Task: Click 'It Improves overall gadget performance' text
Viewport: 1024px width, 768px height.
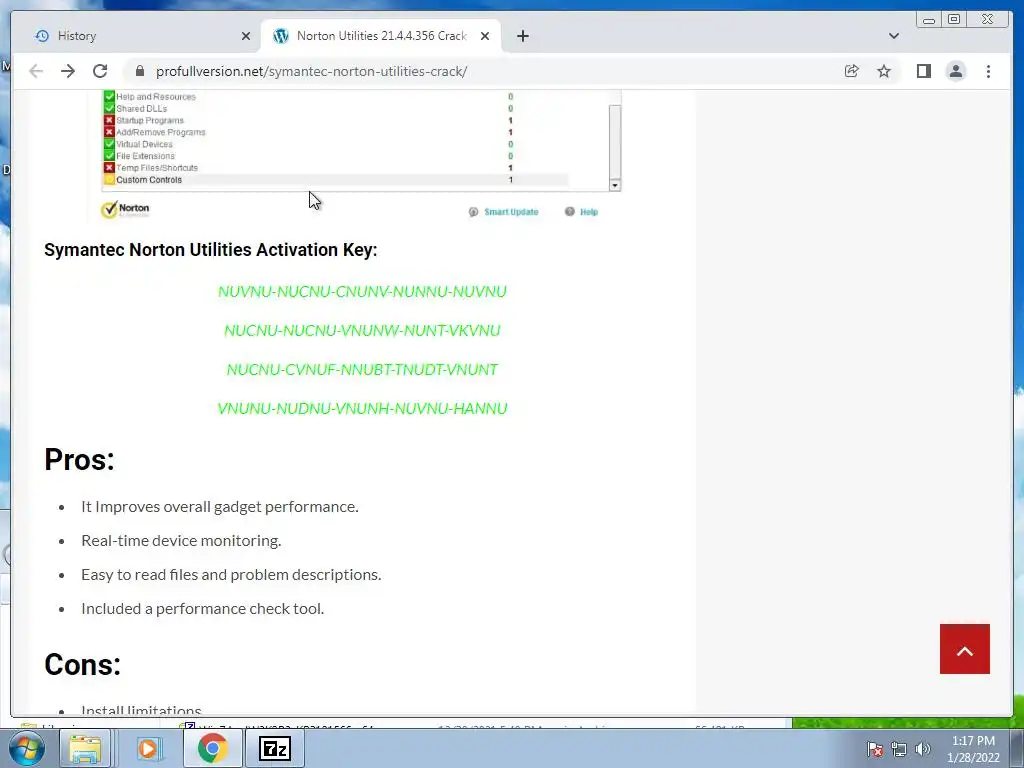Action: 219,507
